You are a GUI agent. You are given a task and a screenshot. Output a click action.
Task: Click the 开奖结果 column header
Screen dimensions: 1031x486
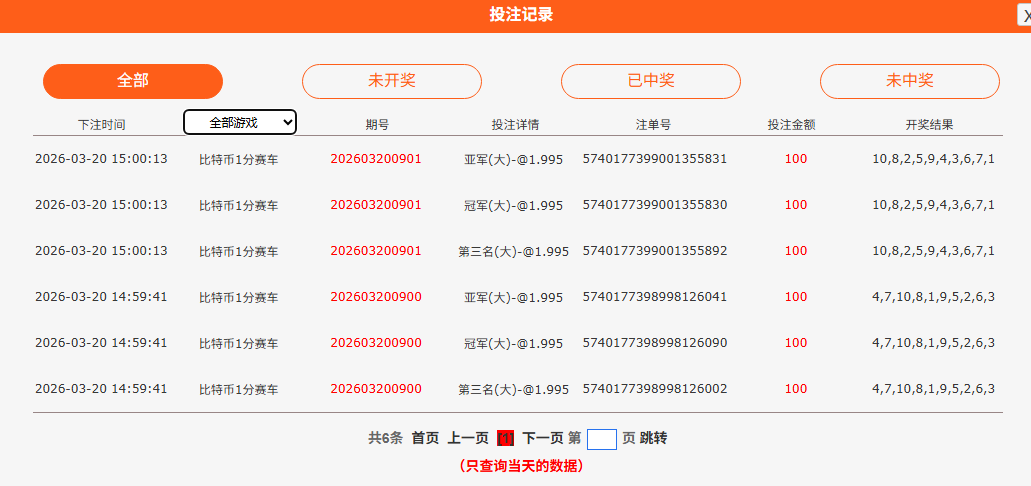(x=929, y=125)
